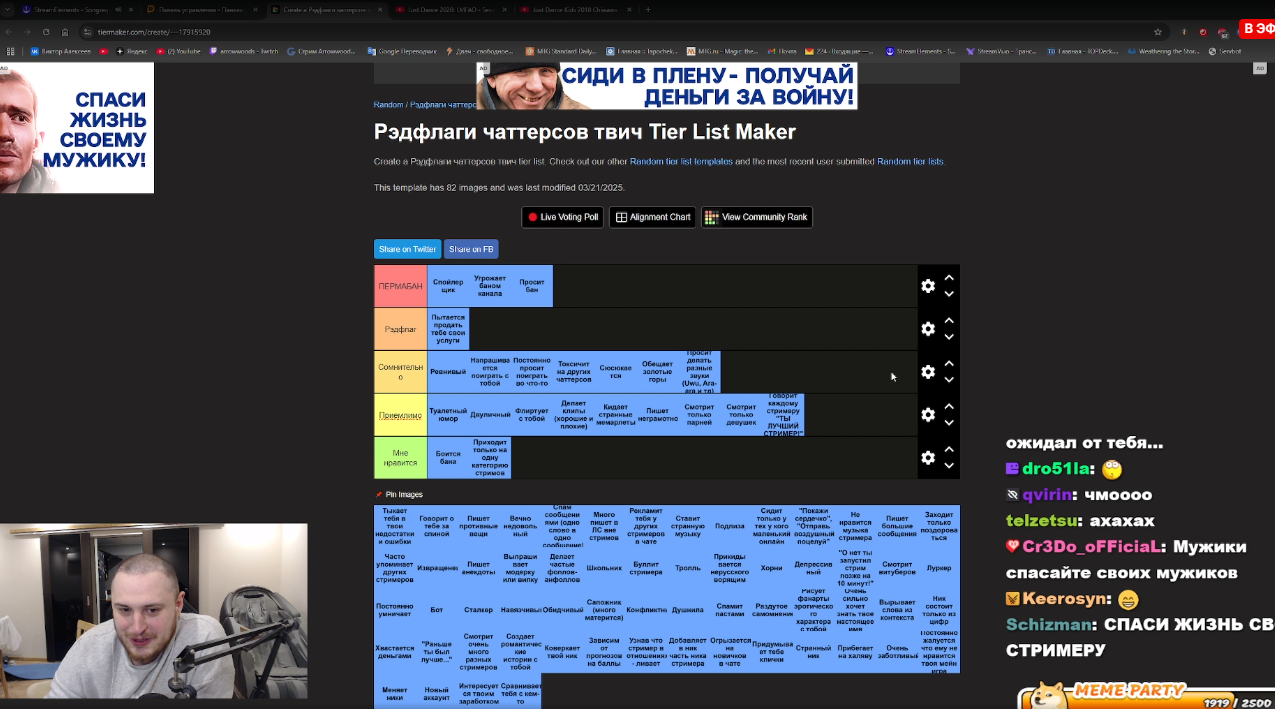Click the ПЕРМАБАН tier label
The width and height of the screenshot is (1275, 709).
tap(400, 286)
